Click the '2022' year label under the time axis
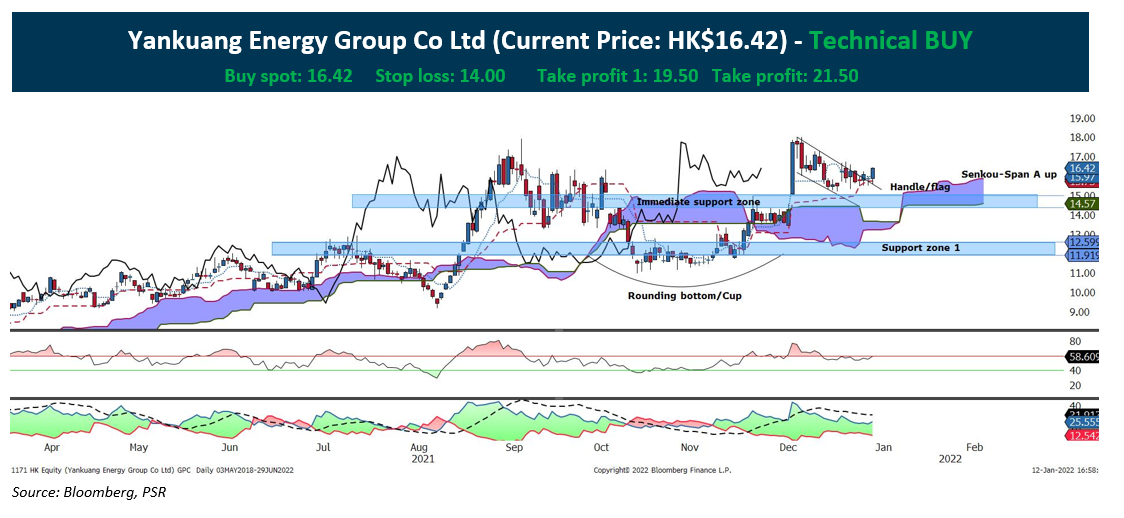This screenshot has width=1124, height=518. pyautogui.click(x=951, y=457)
